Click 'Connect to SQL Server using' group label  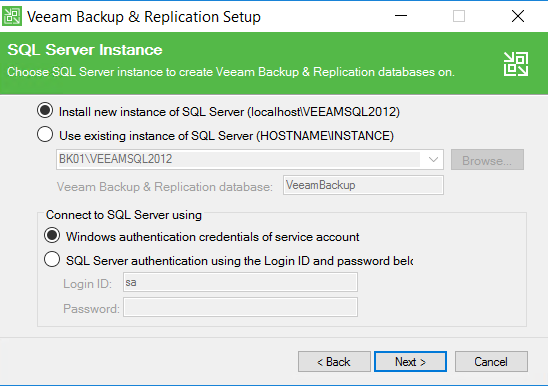coord(124,215)
